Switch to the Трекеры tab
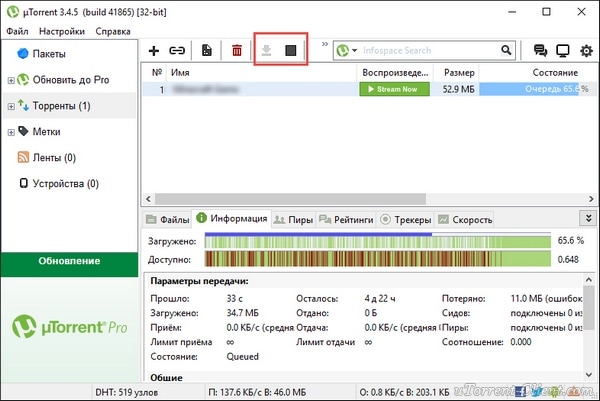 405,220
